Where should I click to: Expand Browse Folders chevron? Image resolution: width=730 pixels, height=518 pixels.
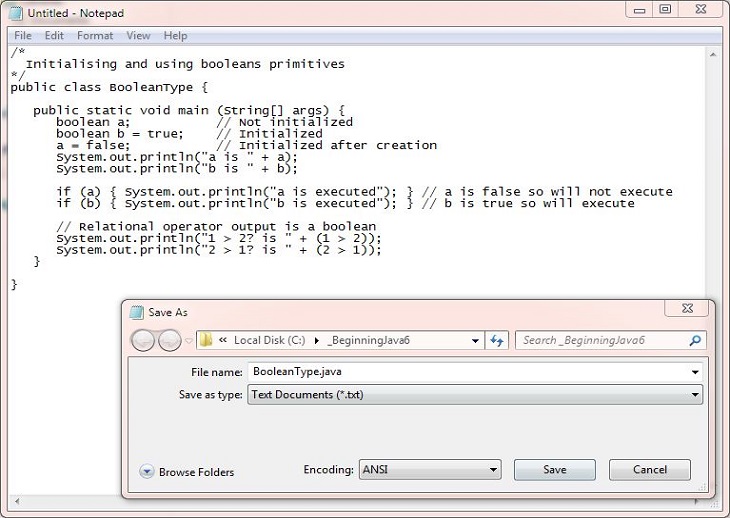pos(147,472)
